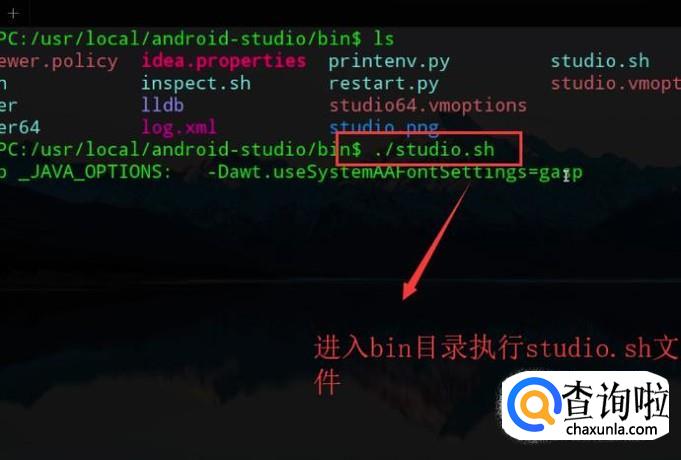Click the _JAVA_OPTIONS output line
The image size is (681, 460).
(x=291, y=173)
